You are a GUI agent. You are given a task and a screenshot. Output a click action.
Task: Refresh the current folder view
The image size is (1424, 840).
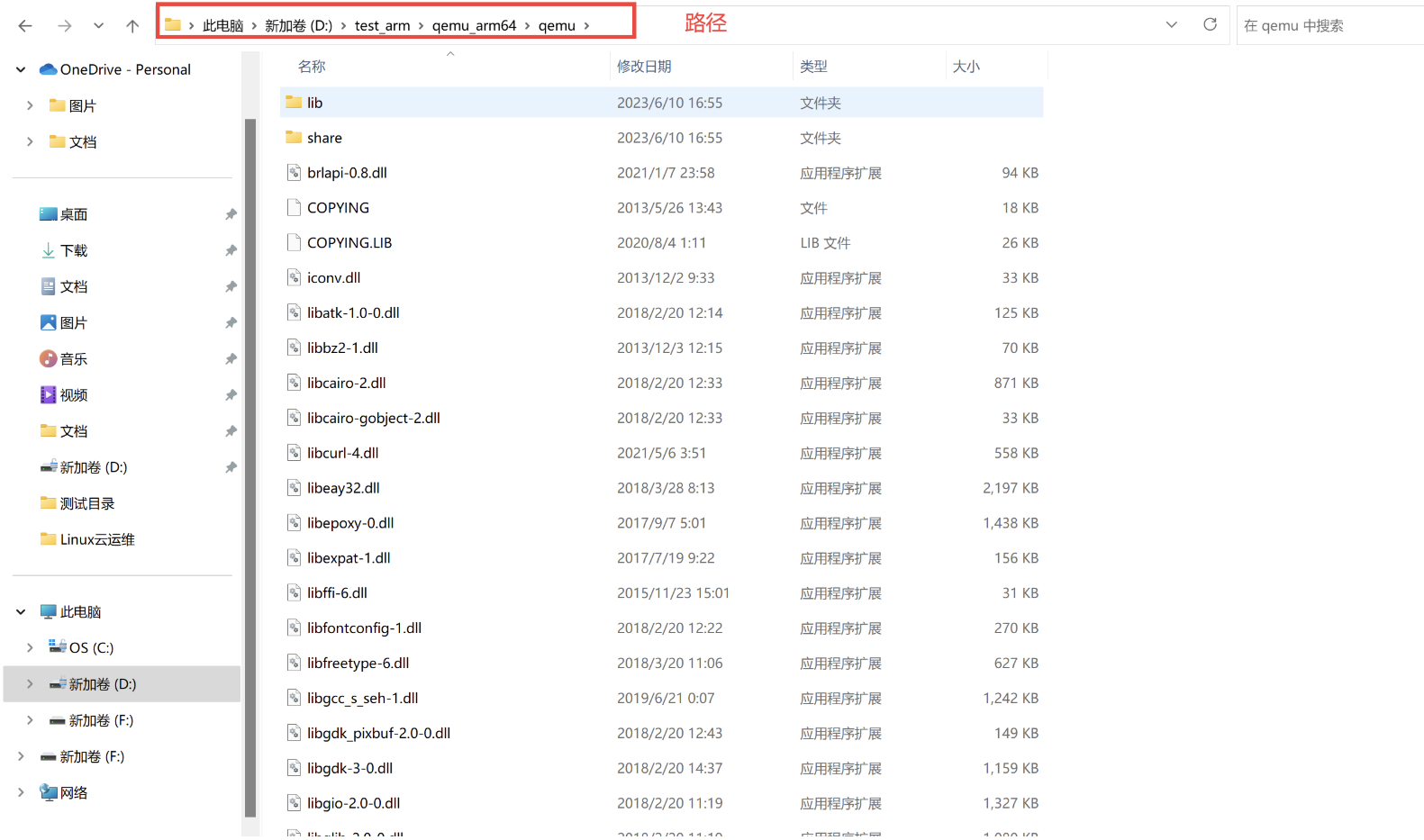coord(1210,24)
